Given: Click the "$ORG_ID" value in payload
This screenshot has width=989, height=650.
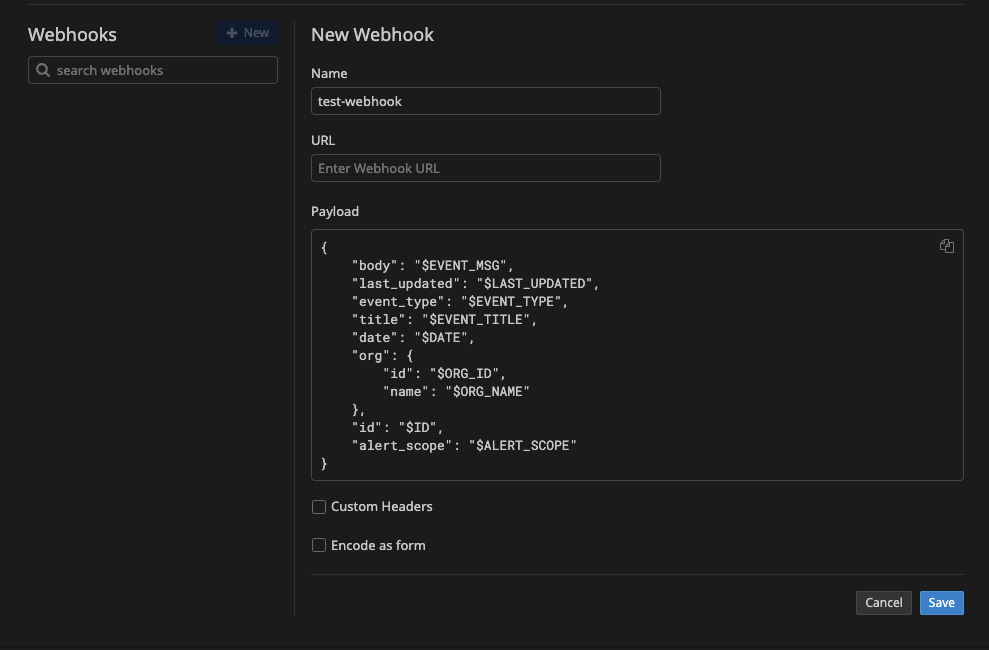Looking at the screenshot, I should (x=464, y=374).
